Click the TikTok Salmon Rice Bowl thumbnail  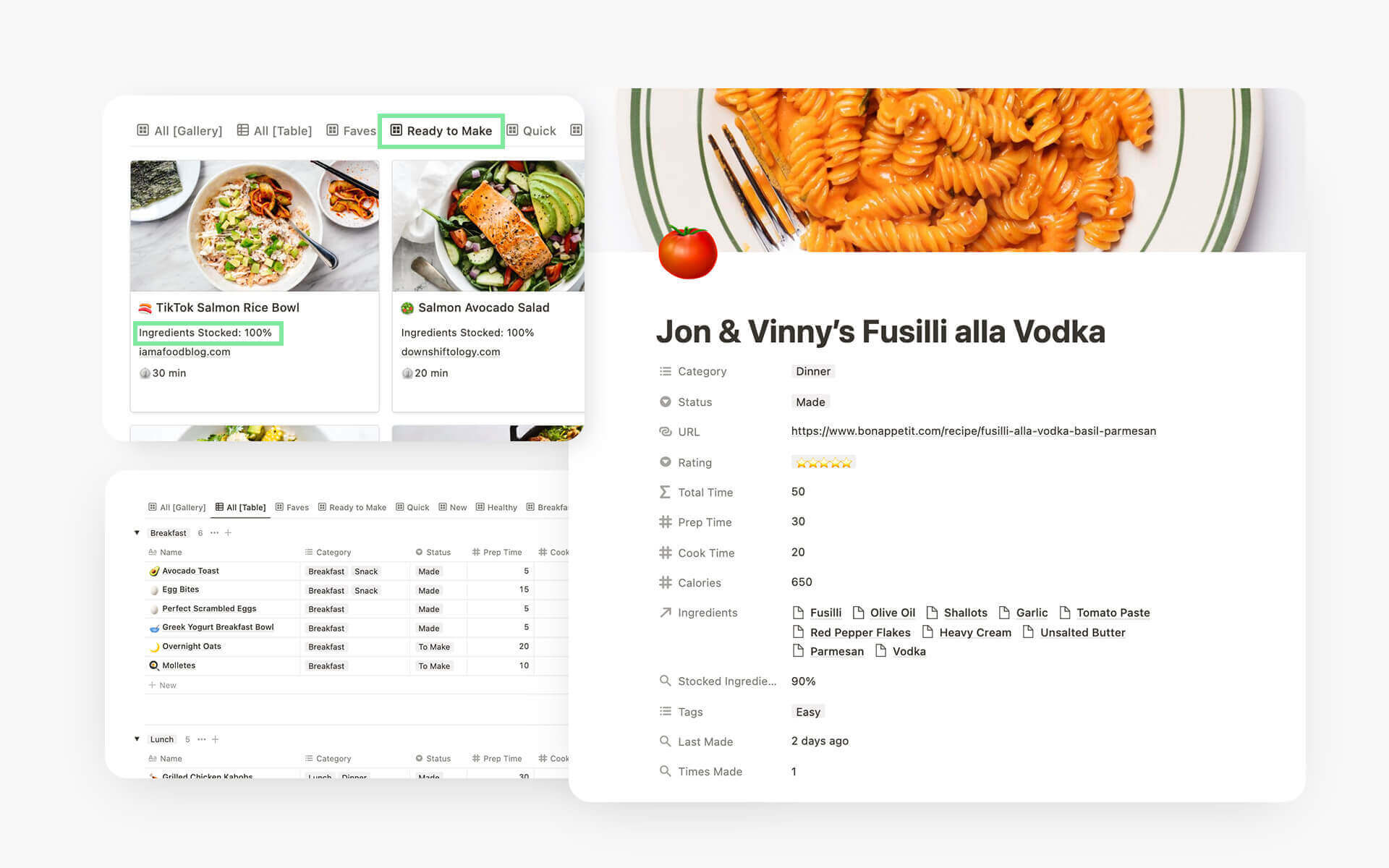tap(255, 225)
